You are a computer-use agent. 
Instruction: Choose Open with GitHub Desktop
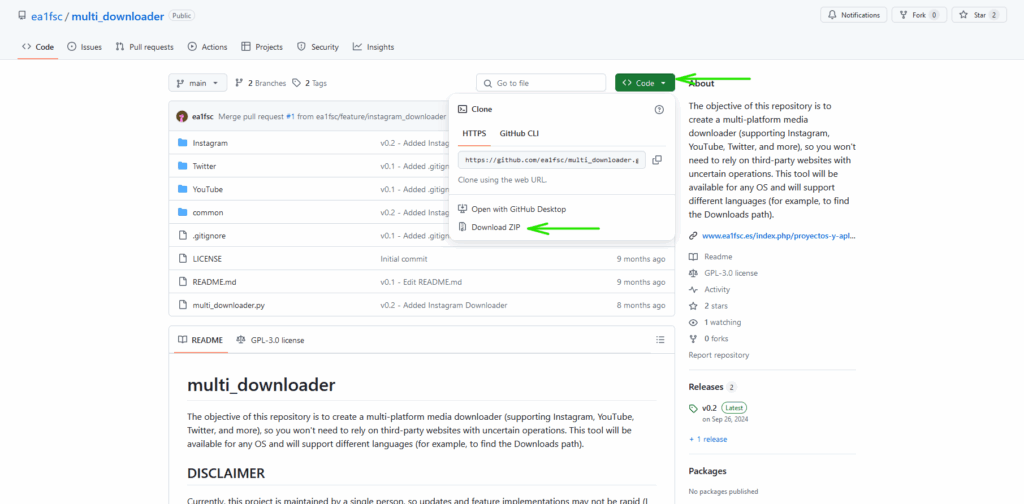pos(519,210)
